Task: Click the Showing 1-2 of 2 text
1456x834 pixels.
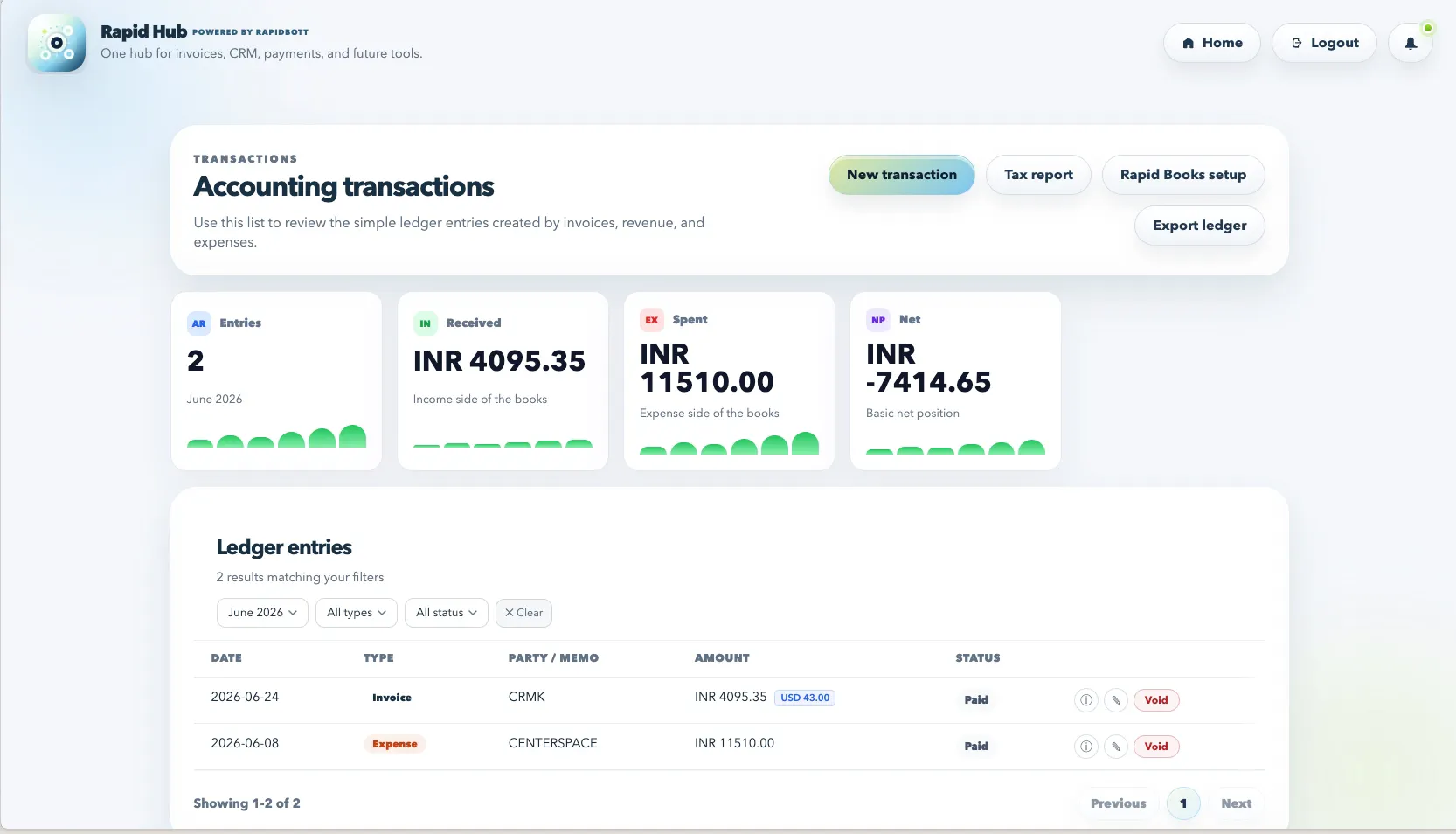Action: point(246,803)
